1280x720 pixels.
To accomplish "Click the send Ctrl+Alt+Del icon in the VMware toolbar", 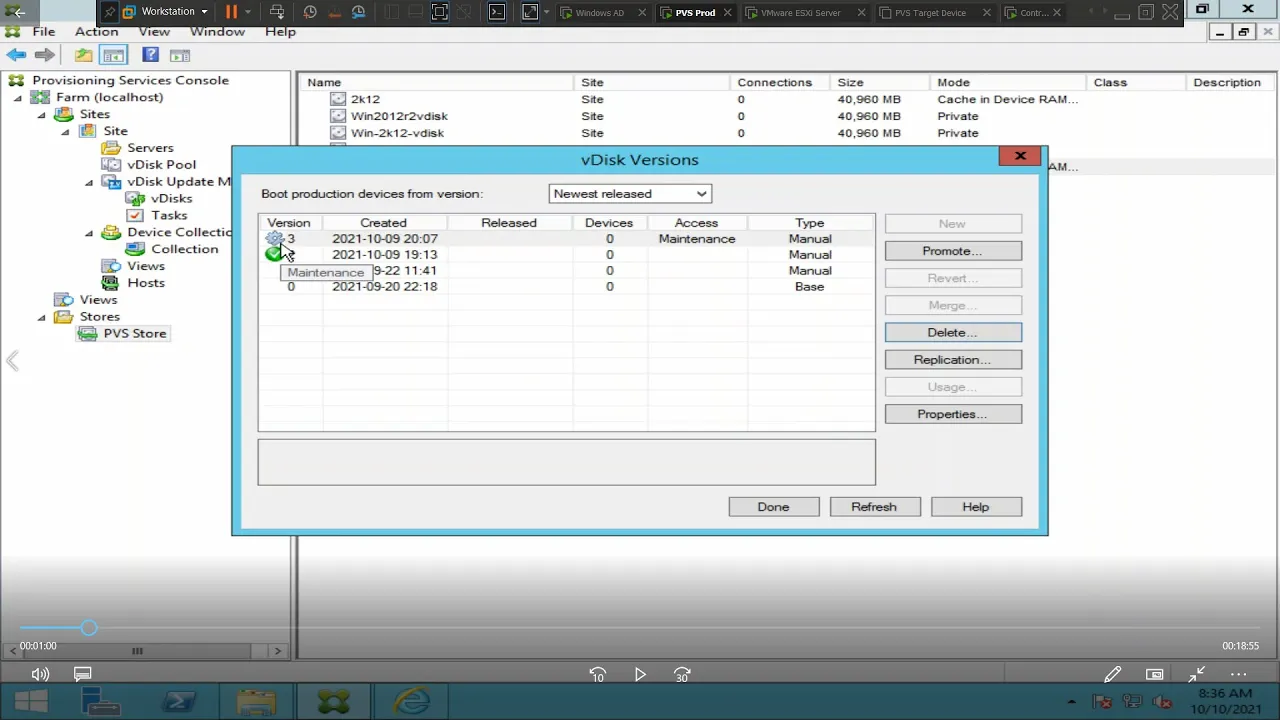I will (x=277, y=12).
